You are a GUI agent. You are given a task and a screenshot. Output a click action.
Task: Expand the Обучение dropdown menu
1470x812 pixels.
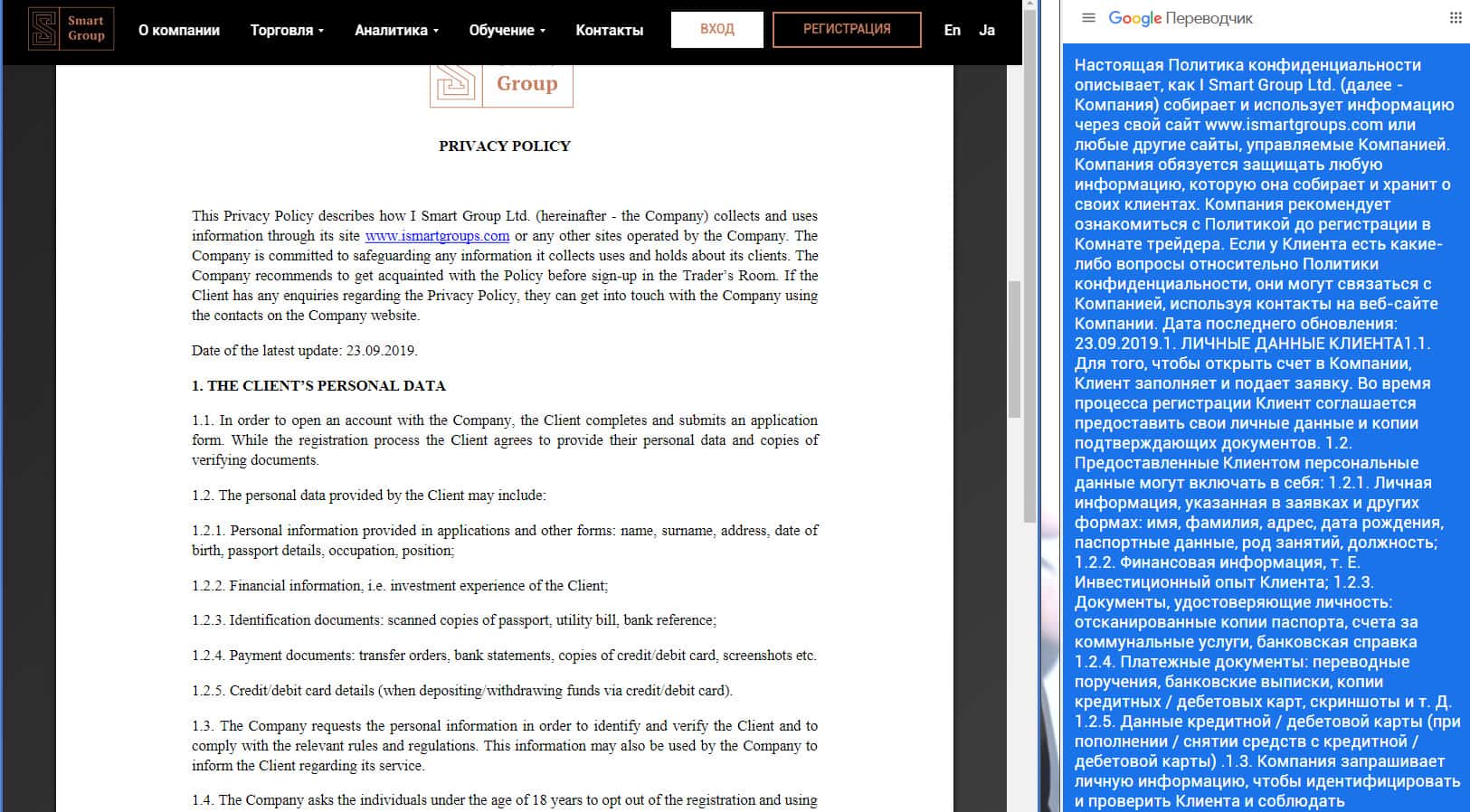tap(507, 30)
